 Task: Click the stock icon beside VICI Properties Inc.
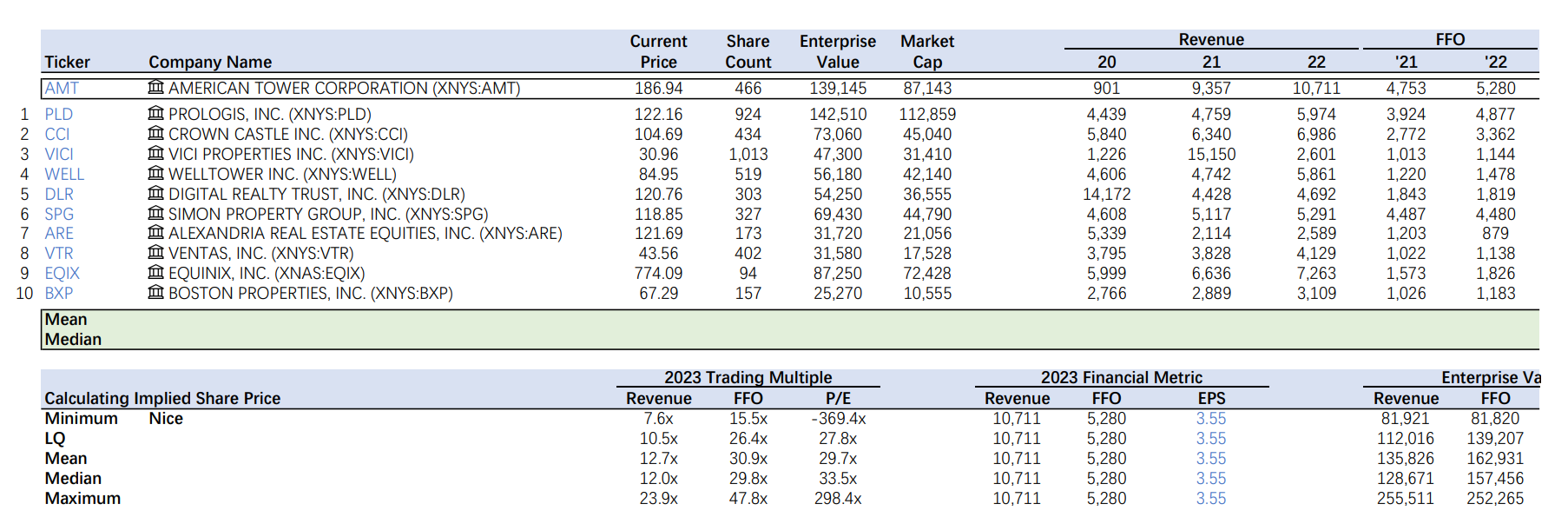[155, 153]
